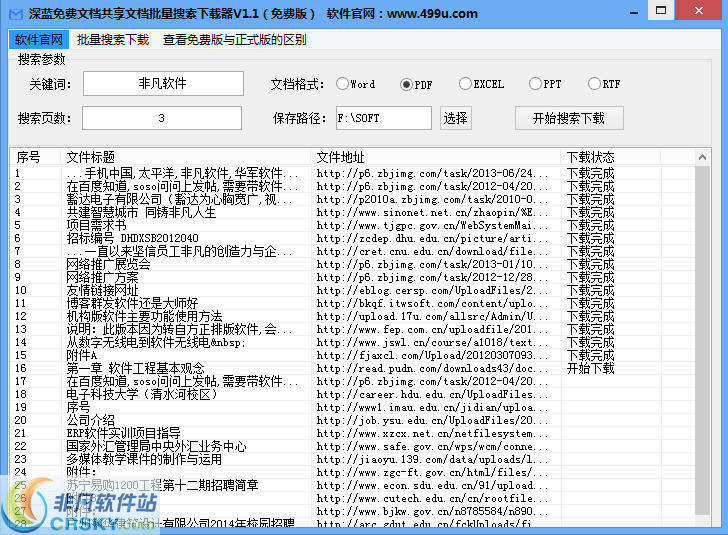This screenshot has height=535, width=728.
Task: Click URL http://www.safe.gov.cn/wps/wcm/conne...
Action: (x=432, y=447)
